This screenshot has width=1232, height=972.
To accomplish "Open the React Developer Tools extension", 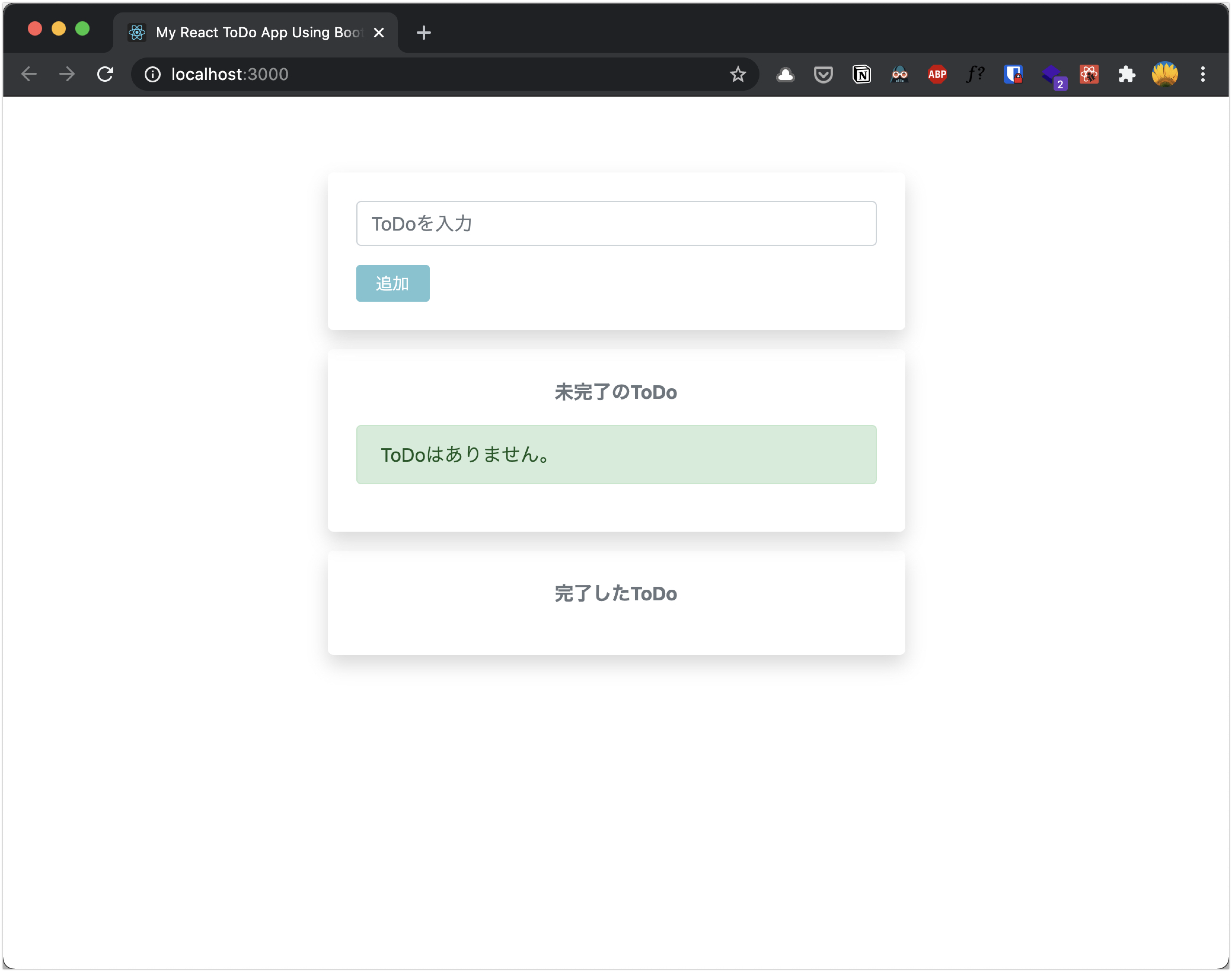I will point(1089,74).
